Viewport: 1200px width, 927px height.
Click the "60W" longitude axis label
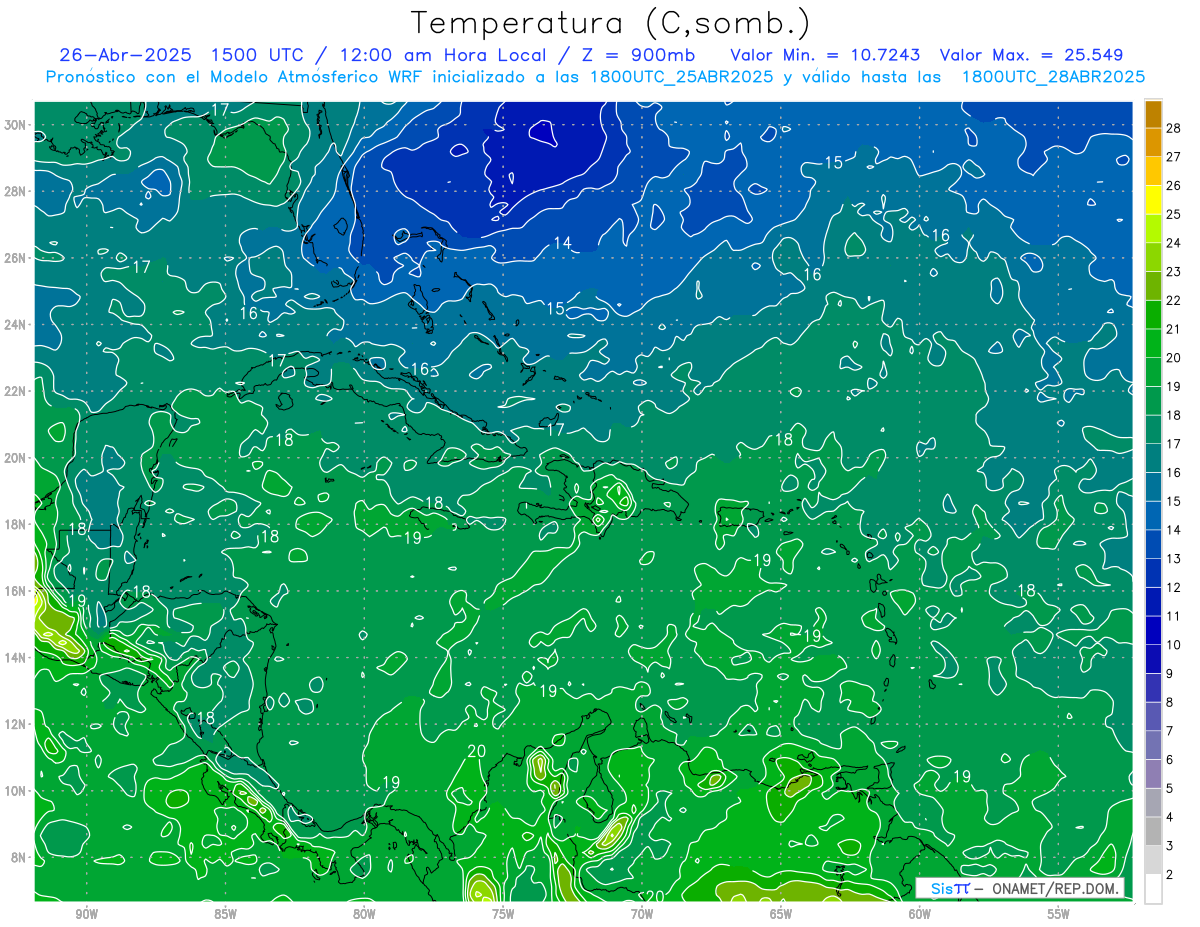pyautogui.click(x=920, y=914)
